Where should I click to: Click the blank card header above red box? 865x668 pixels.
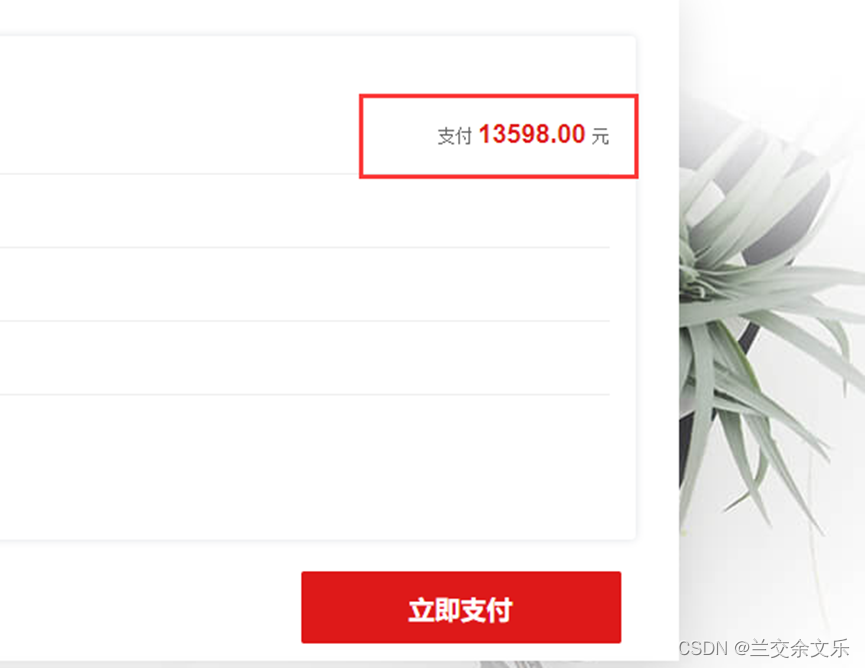pyautogui.click(x=317, y=65)
